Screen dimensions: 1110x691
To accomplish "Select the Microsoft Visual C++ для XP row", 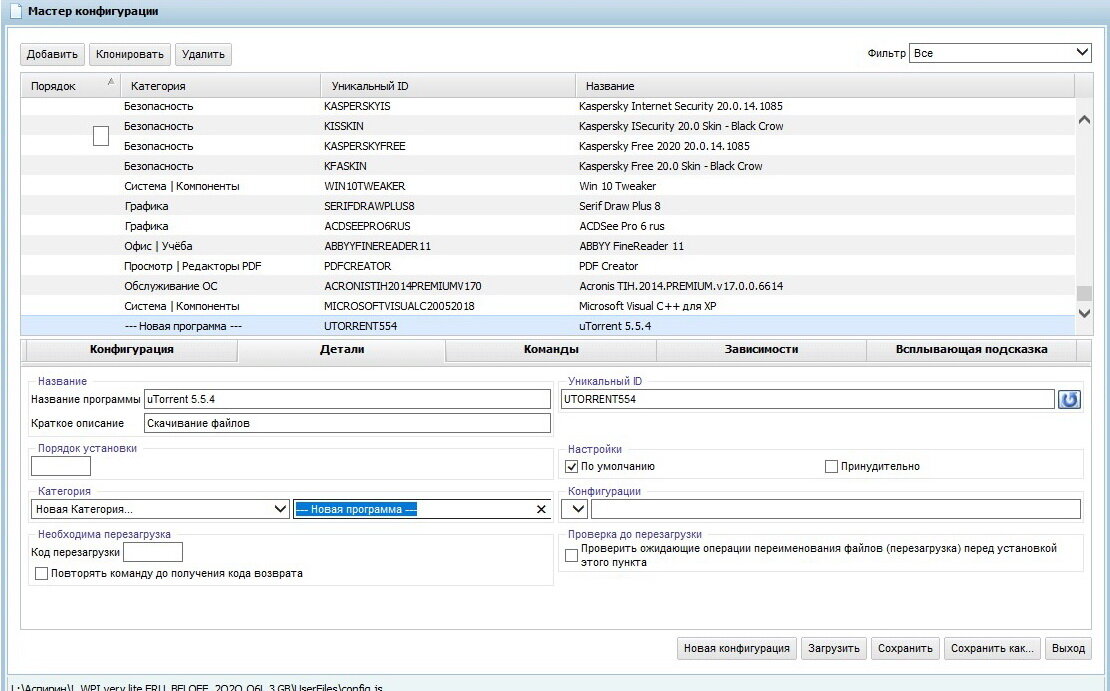I will [547, 306].
